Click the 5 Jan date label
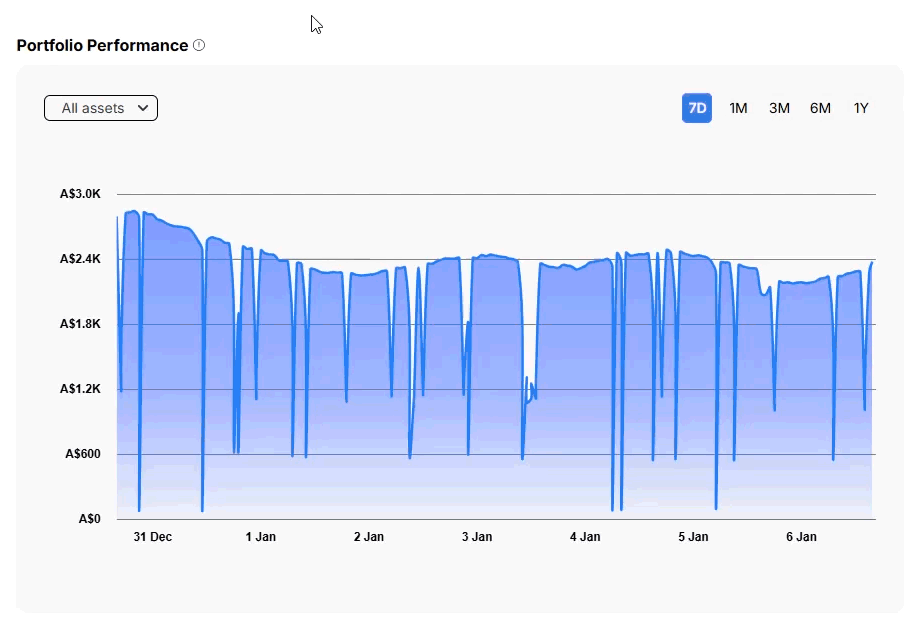The width and height of the screenshot is (920, 630). [693, 537]
